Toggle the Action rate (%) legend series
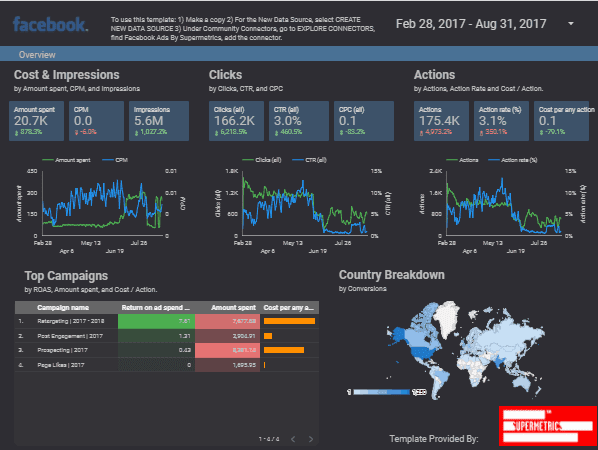 point(513,160)
